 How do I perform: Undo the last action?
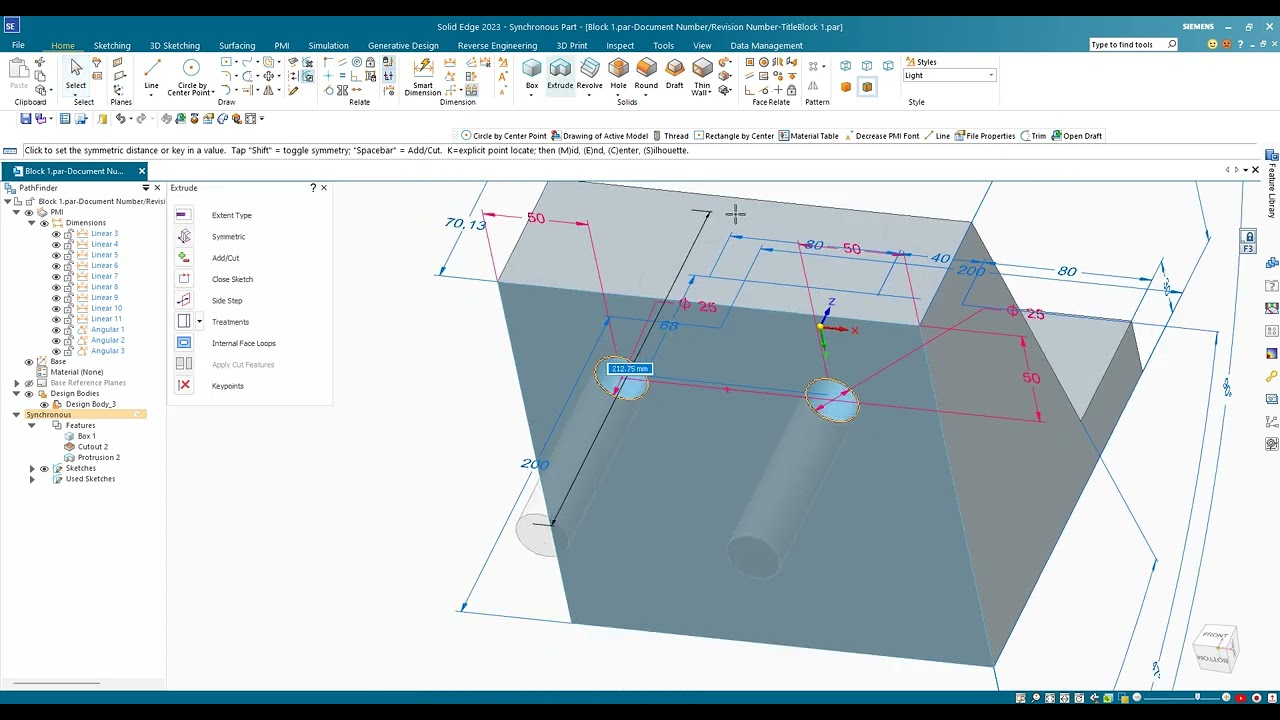120,118
